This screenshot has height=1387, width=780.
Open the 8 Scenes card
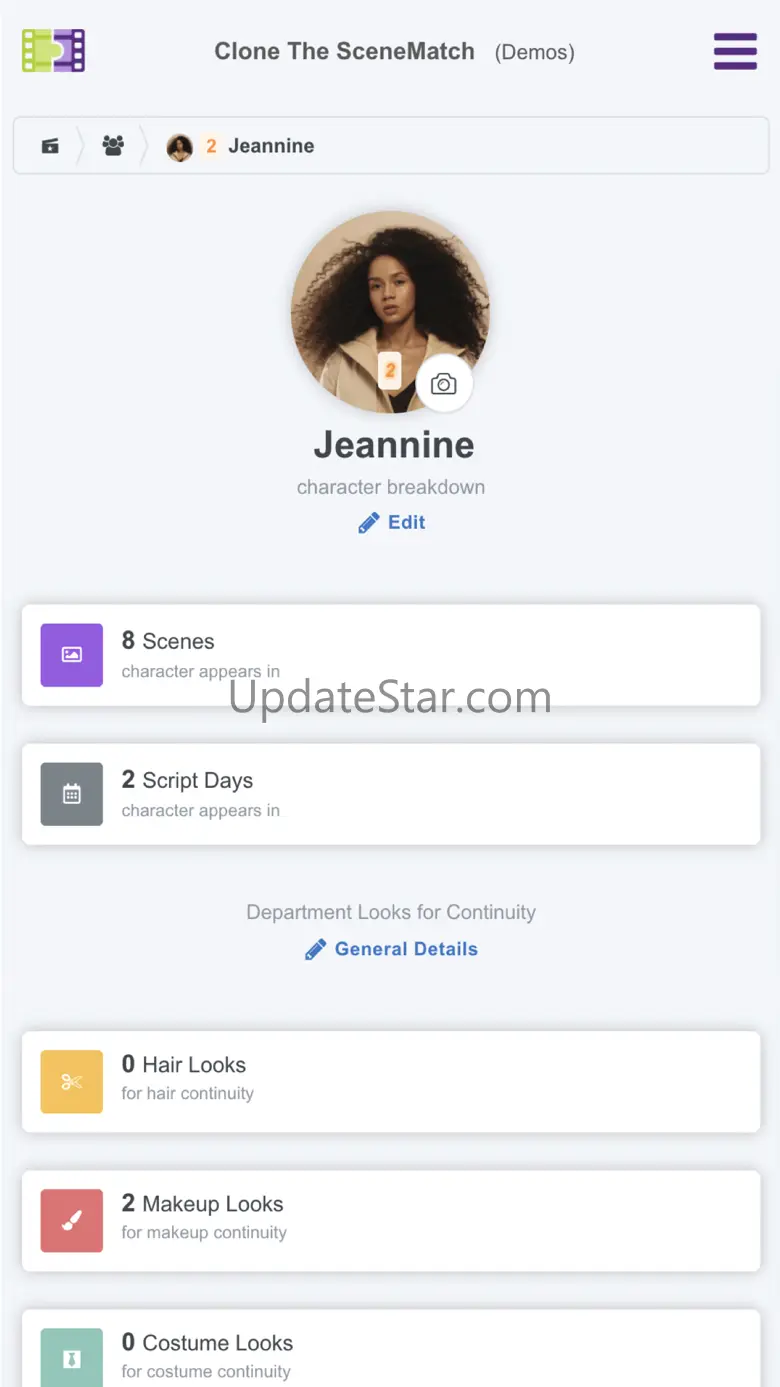(x=391, y=655)
